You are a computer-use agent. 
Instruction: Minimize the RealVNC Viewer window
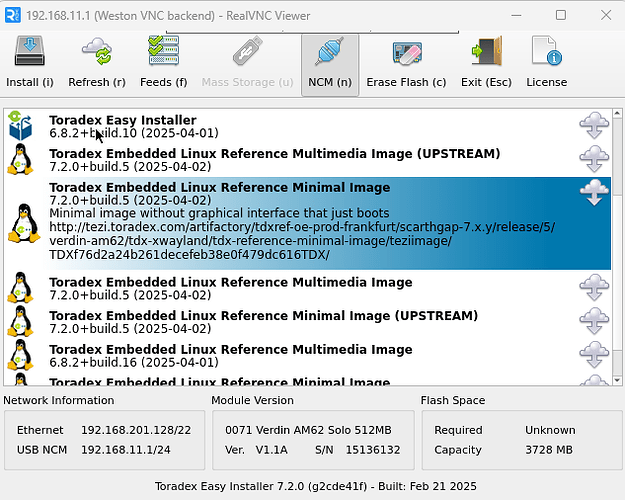click(516, 16)
